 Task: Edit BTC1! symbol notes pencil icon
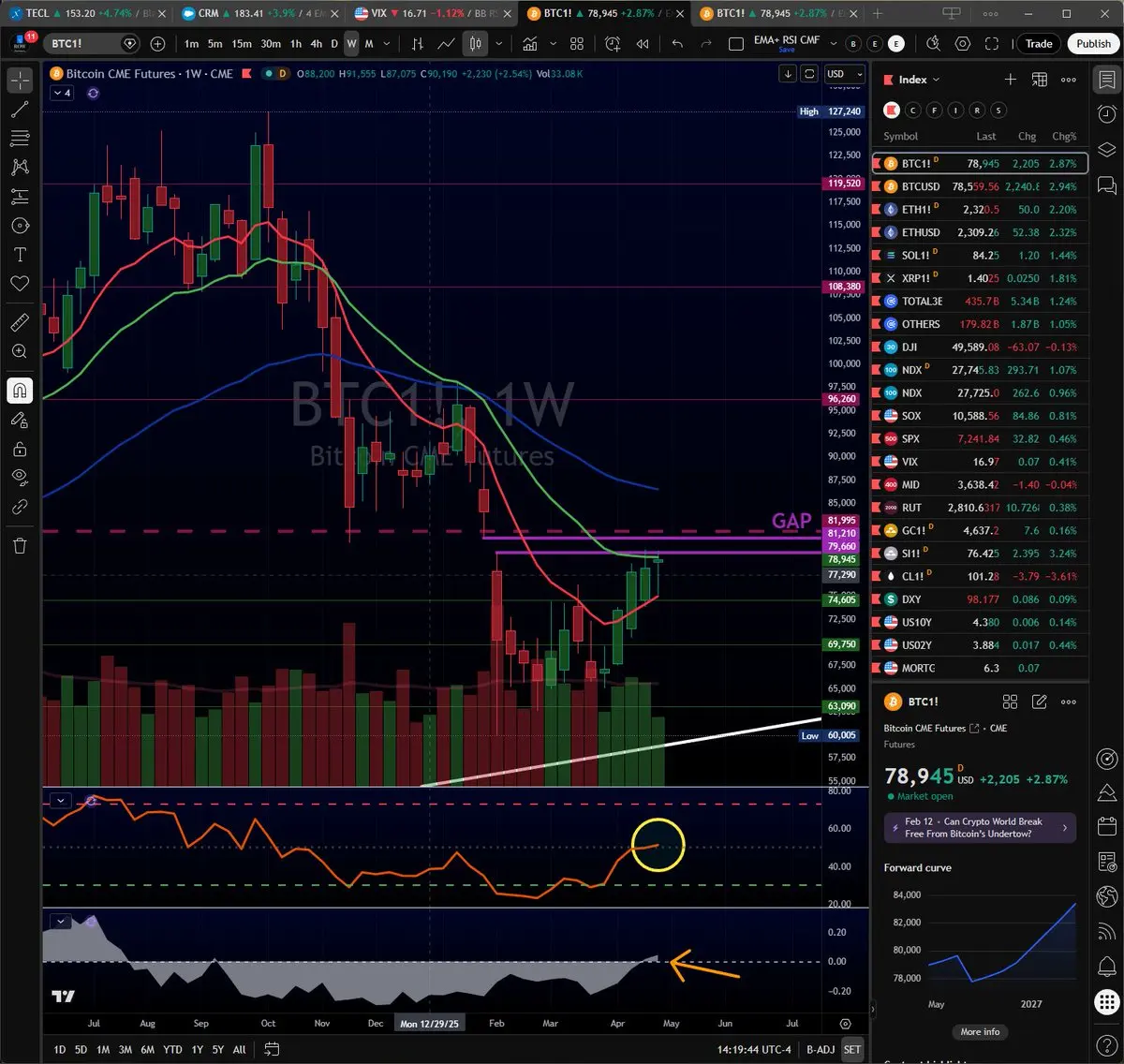click(x=1039, y=702)
